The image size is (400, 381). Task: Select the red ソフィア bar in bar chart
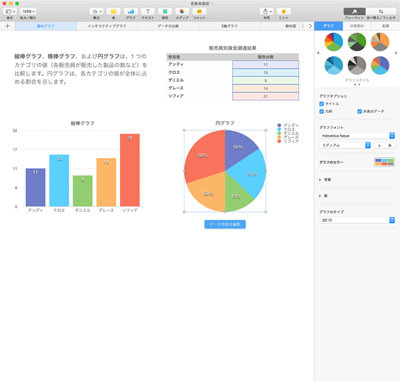click(130, 170)
